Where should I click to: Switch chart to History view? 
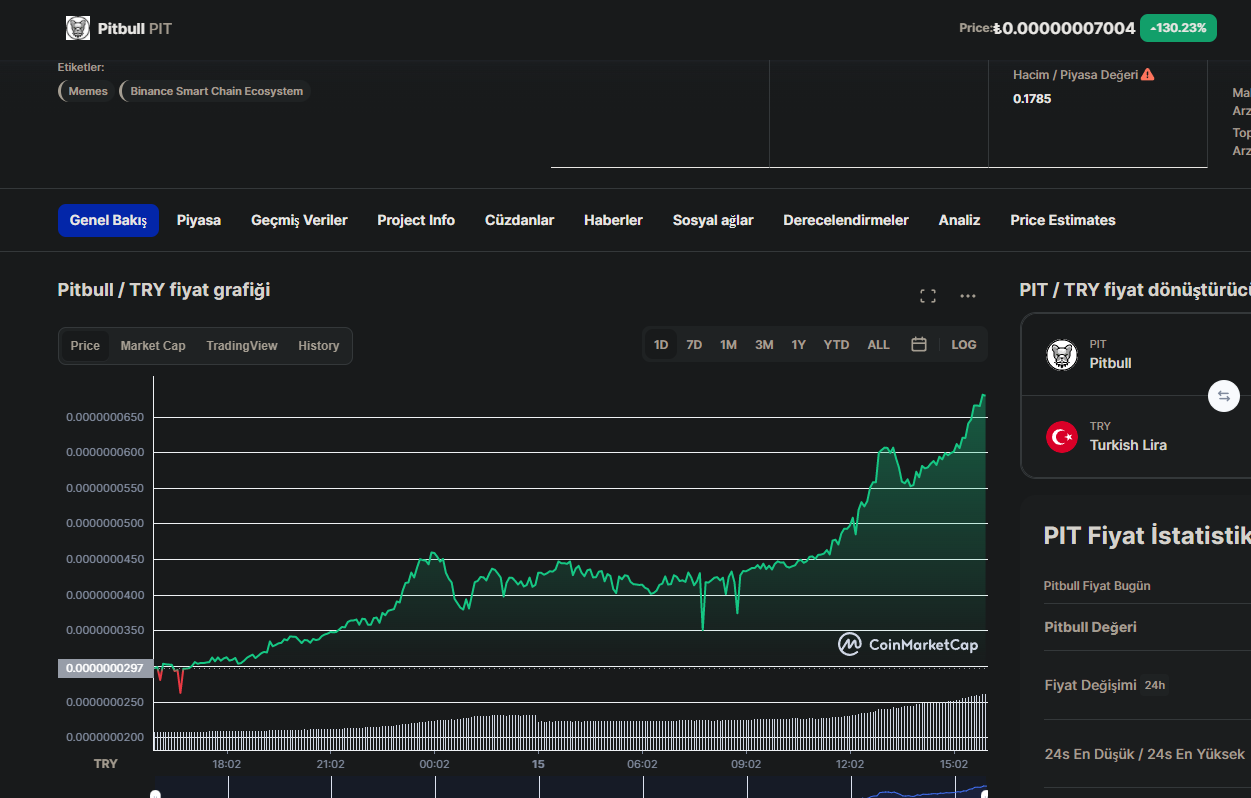coord(319,346)
